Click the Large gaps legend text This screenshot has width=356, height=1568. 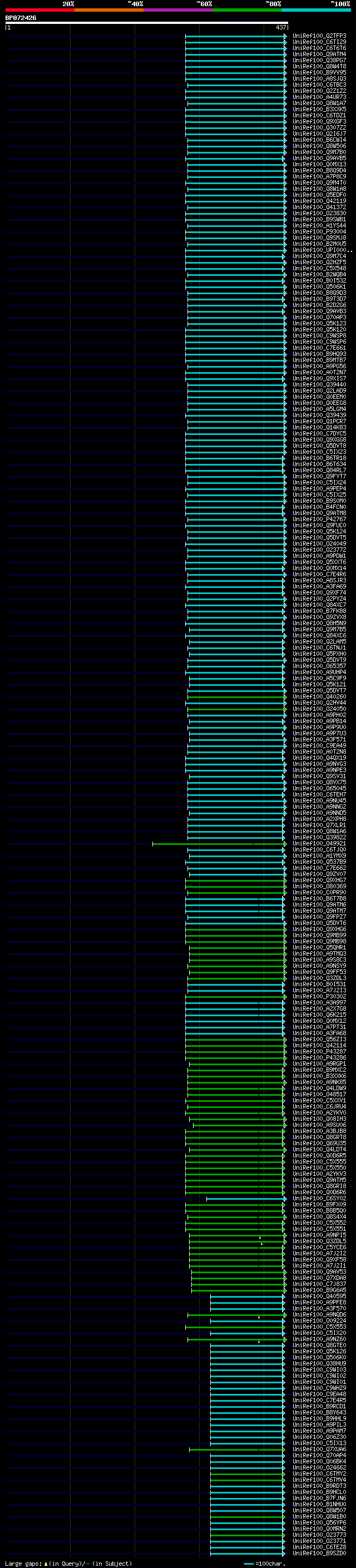[x=68, y=1563]
